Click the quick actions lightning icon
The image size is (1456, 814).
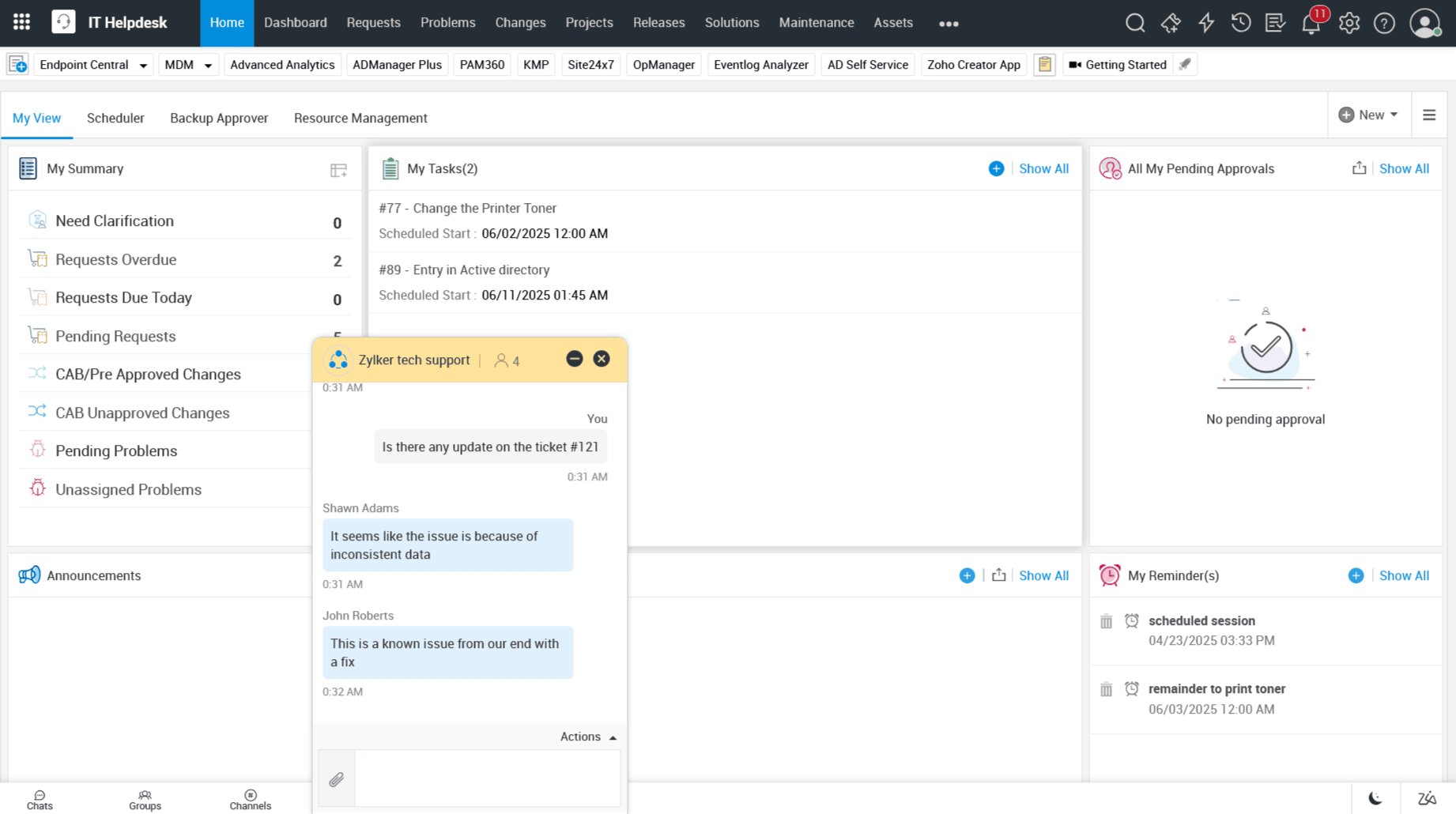click(1205, 23)
